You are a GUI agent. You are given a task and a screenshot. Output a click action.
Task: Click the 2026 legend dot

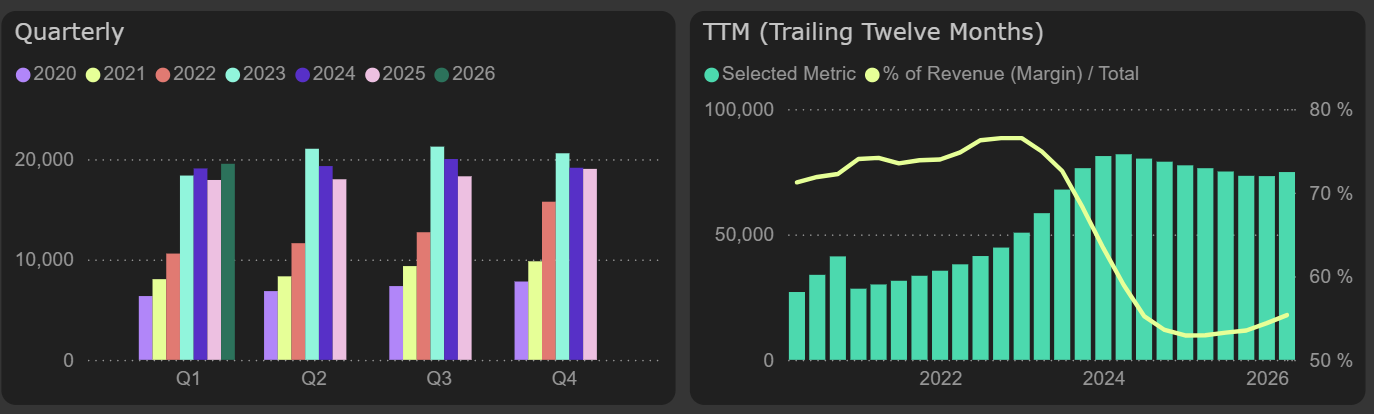(443, 74)
